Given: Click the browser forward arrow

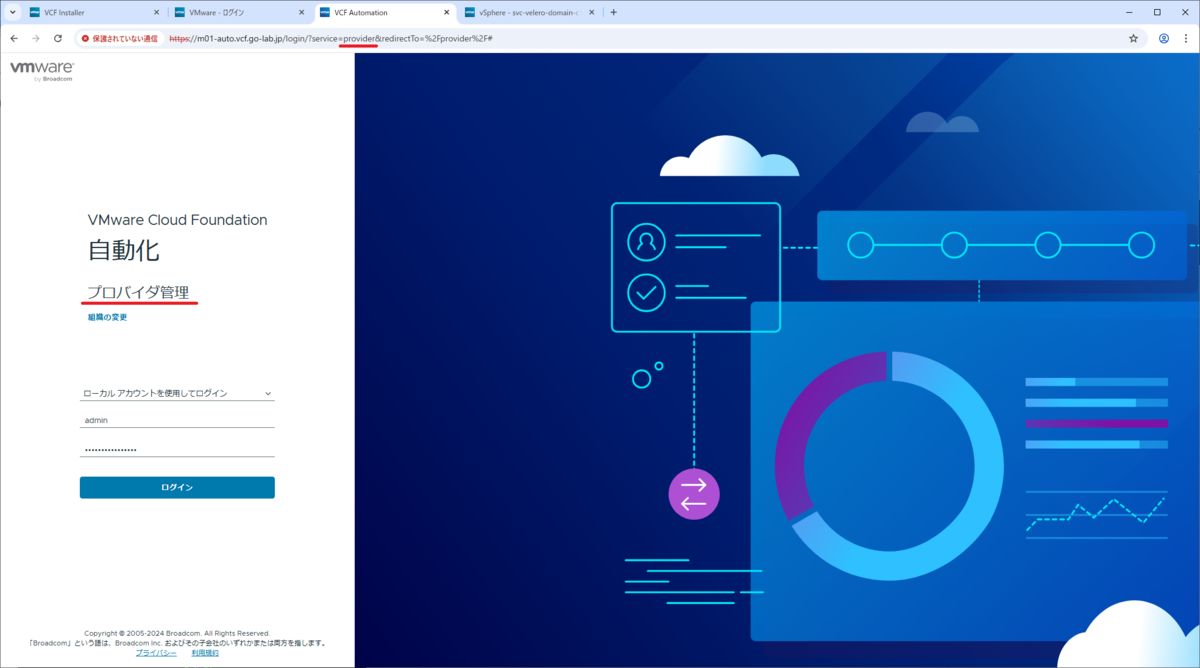Looking at the screenshot, I should pyautogui.click(x=36, y=38).
